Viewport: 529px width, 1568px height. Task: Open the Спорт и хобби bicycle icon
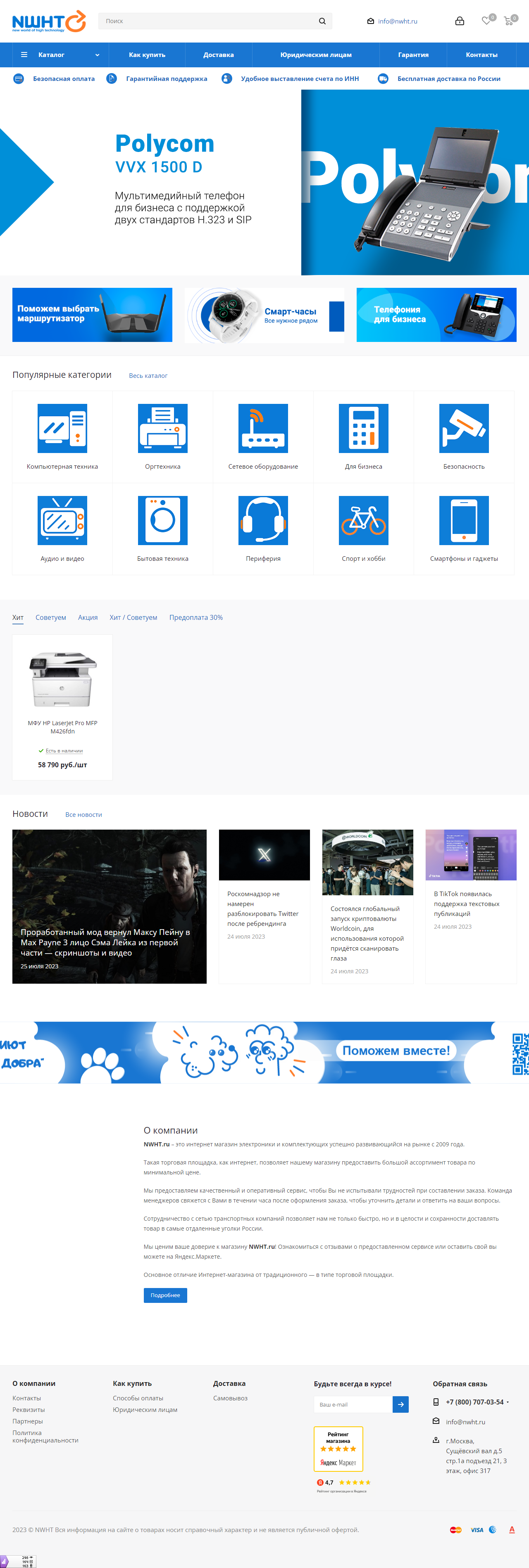coord(364,520)
